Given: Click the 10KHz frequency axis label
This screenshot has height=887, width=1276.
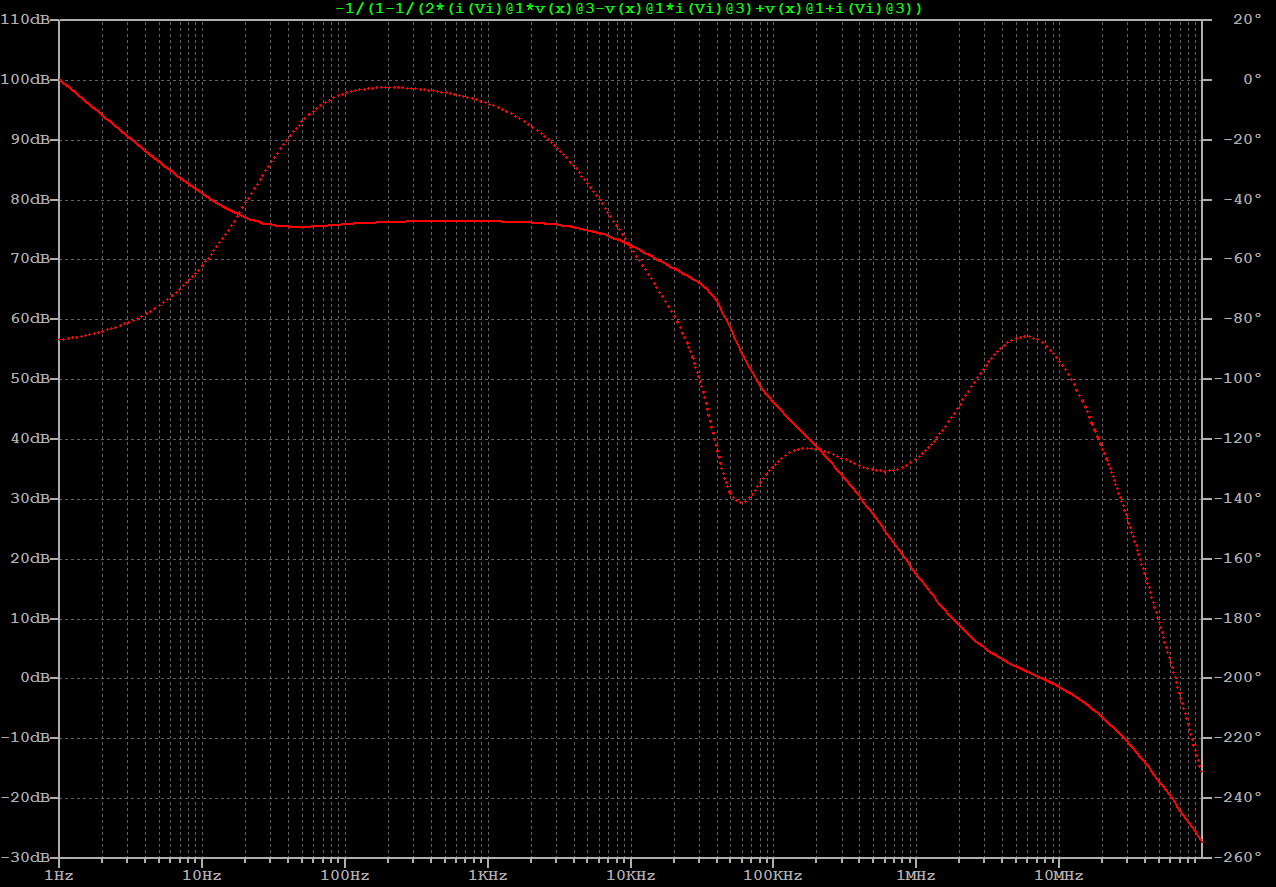Looking at the screenshot, I should click(x=631, y=876).
